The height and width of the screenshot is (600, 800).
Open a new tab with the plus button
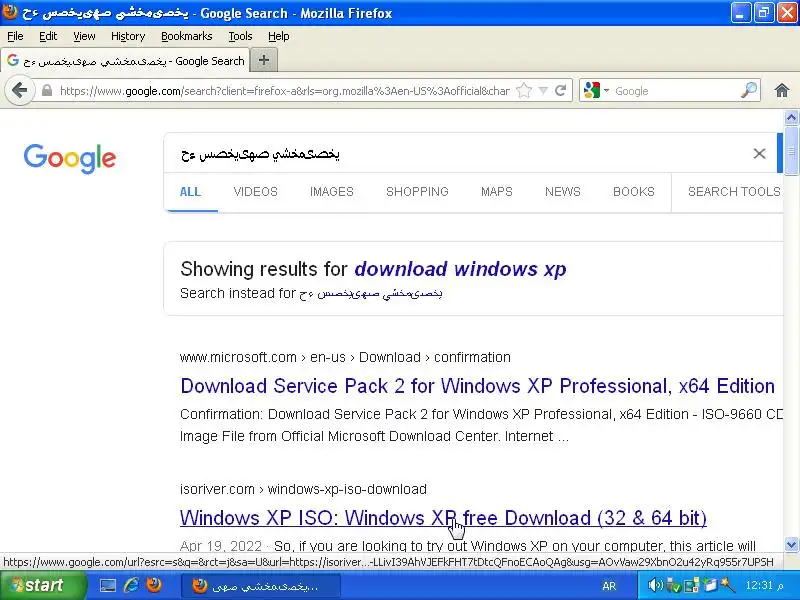(264, 60)
